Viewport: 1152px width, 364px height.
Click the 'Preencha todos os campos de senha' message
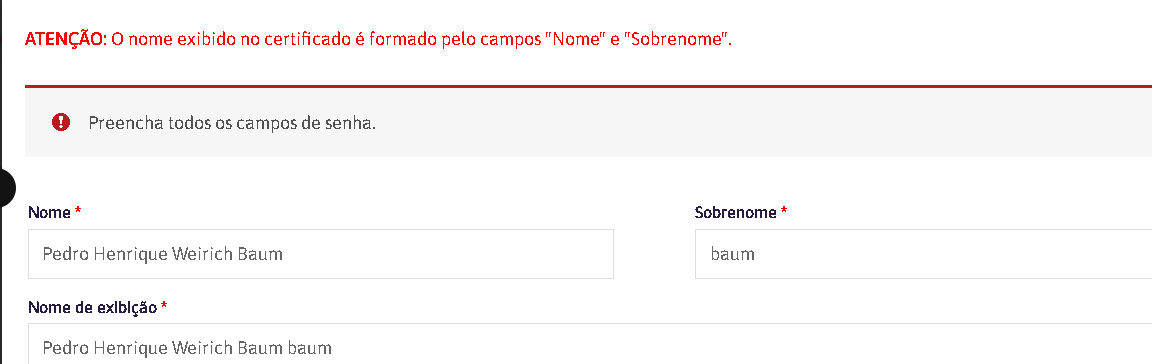tap(232, 123)
